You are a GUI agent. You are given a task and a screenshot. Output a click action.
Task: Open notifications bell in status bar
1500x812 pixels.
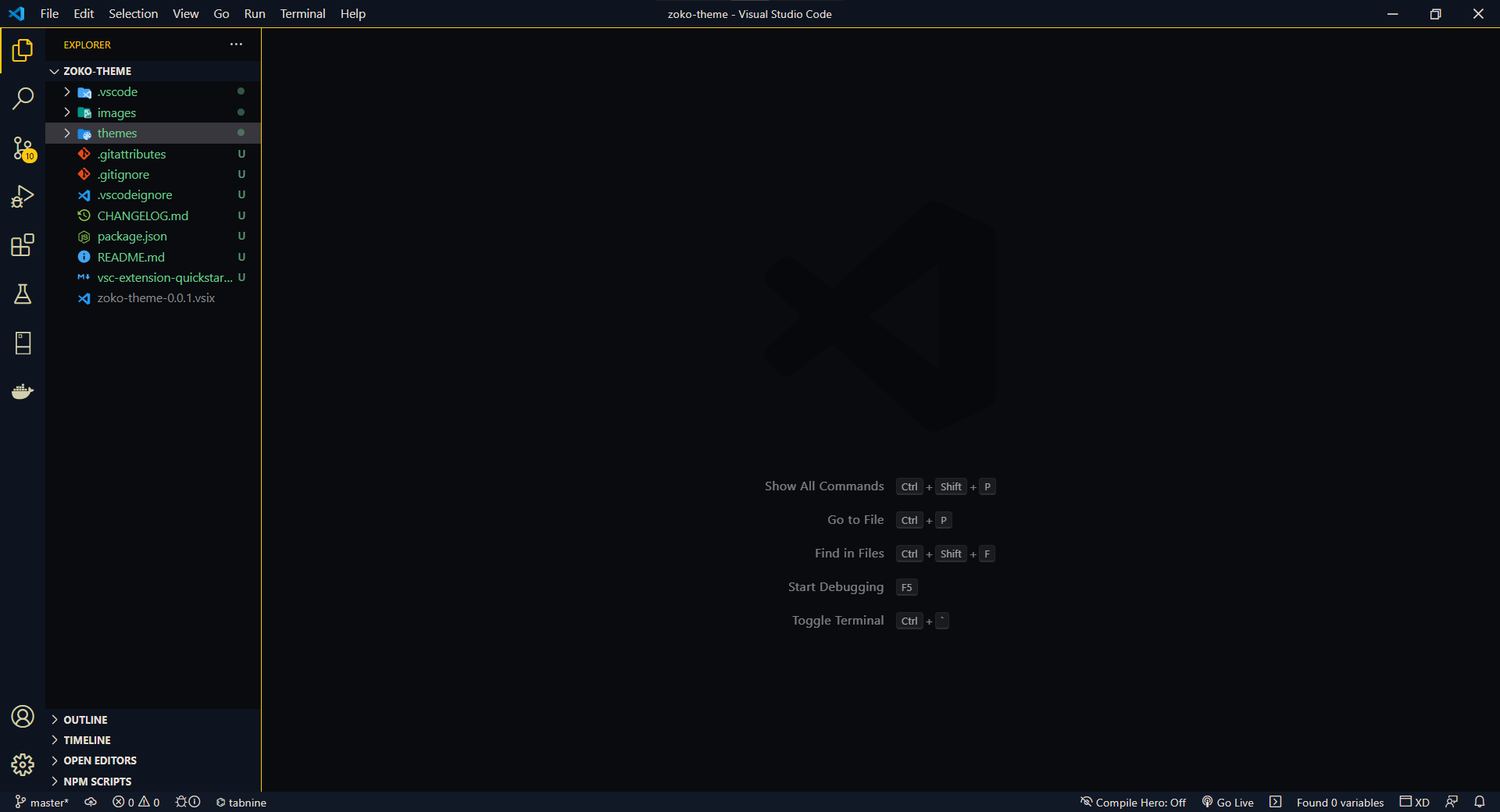click(1480, 803)
